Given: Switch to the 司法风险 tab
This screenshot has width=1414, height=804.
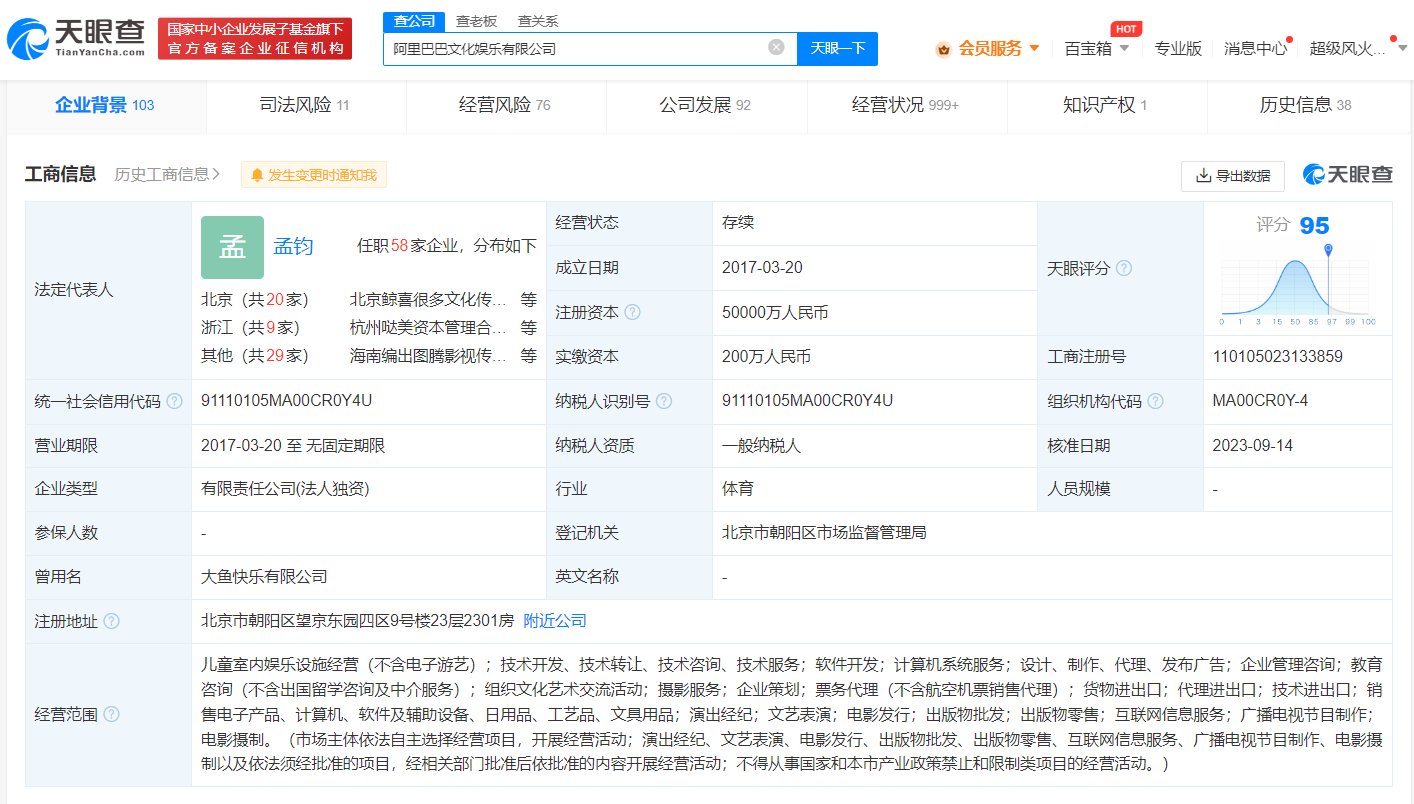Looking at the screenshot, I should (x=306, y=105).
